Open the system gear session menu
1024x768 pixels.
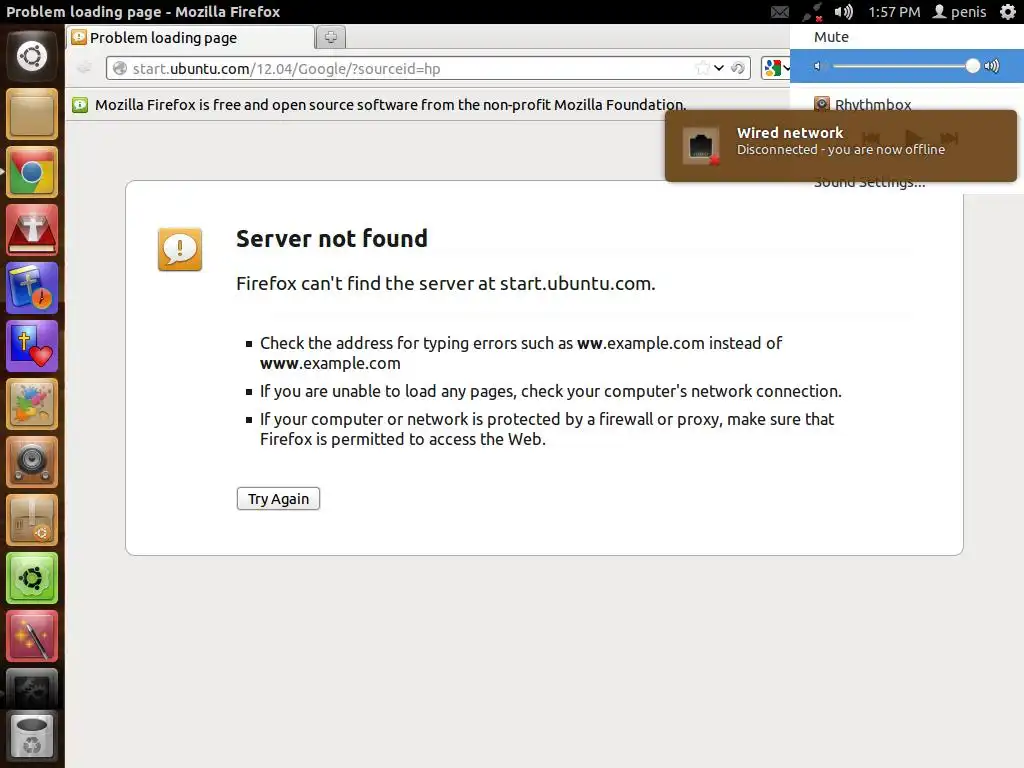coord(1008,12)
